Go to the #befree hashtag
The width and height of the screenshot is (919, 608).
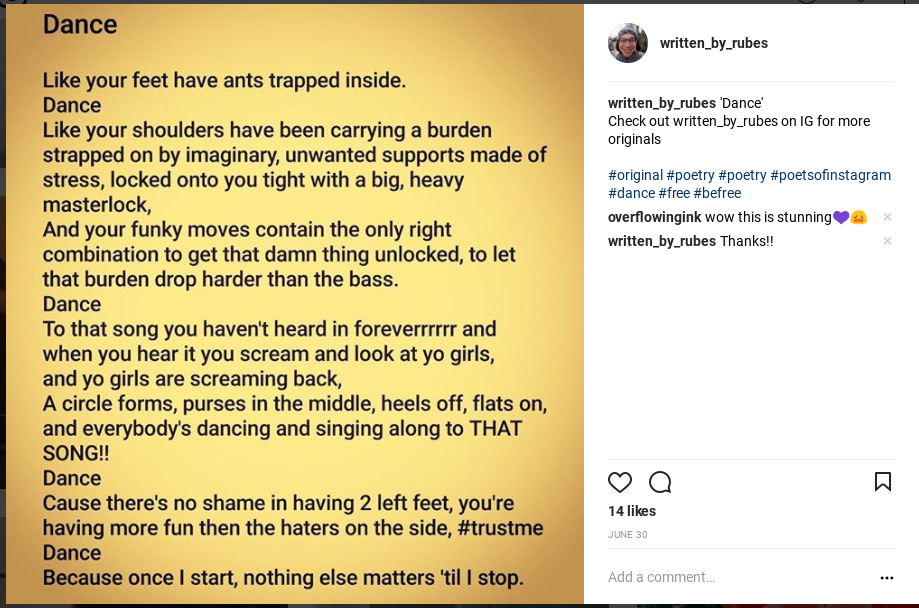coord(717,193)
